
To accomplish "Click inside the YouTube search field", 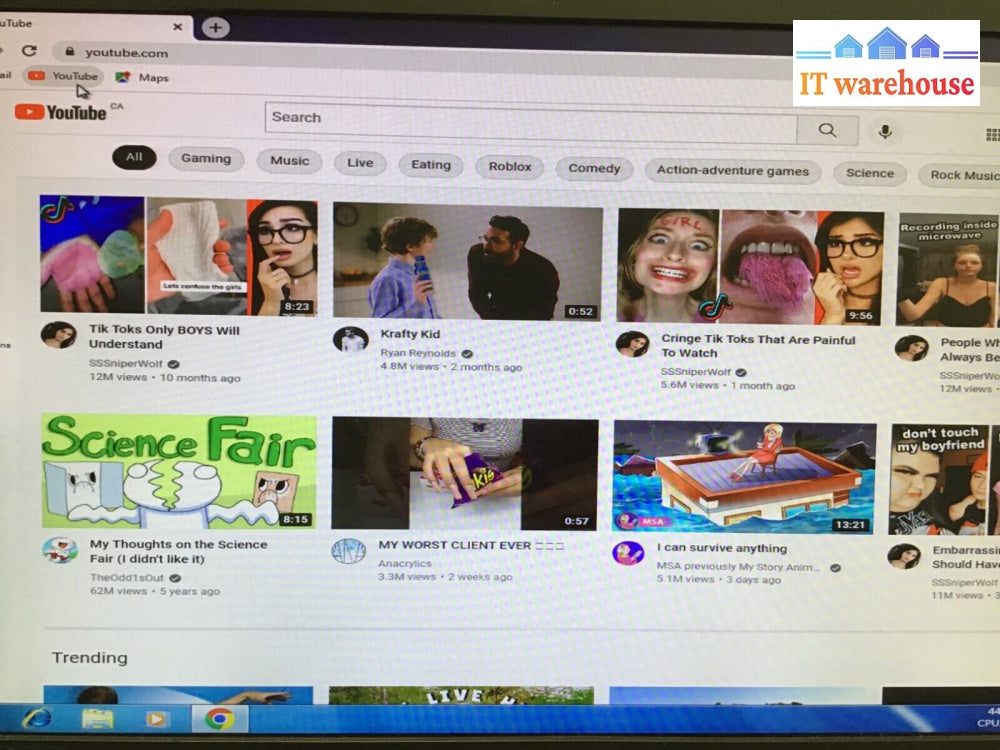I will [x=530, y=123].
